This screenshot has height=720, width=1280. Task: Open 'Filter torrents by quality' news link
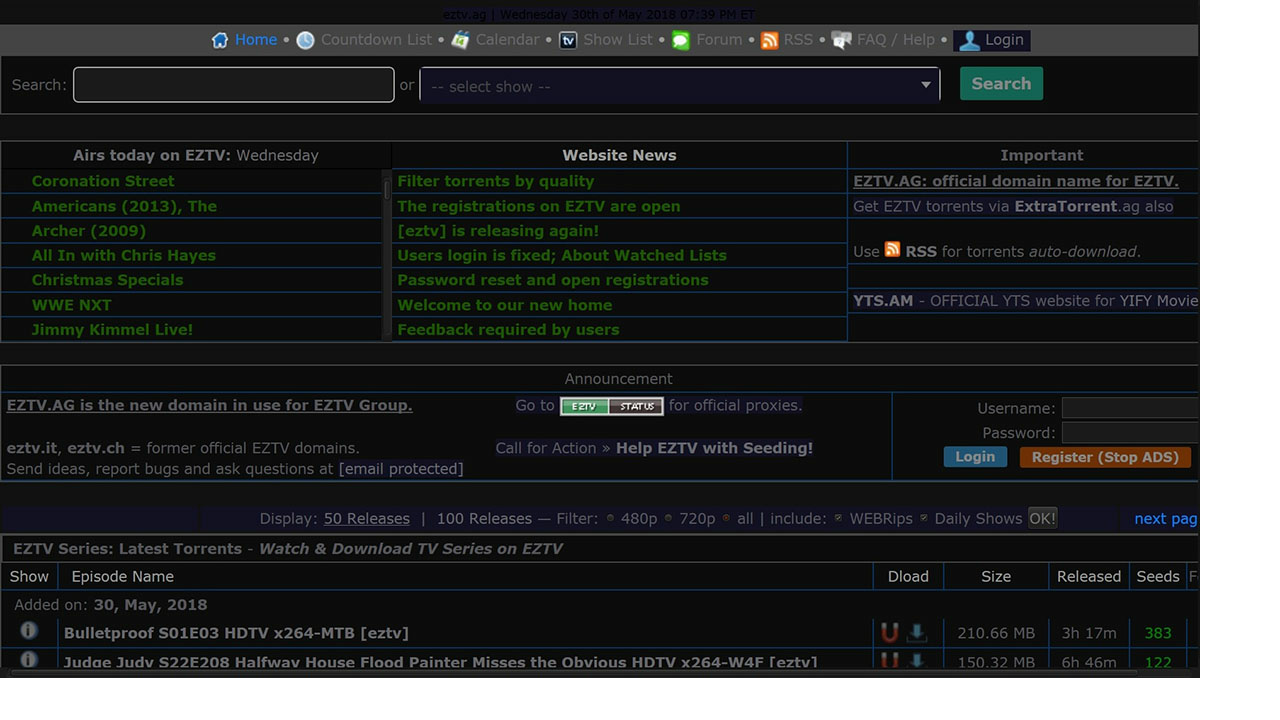click(x=496, y=181)
